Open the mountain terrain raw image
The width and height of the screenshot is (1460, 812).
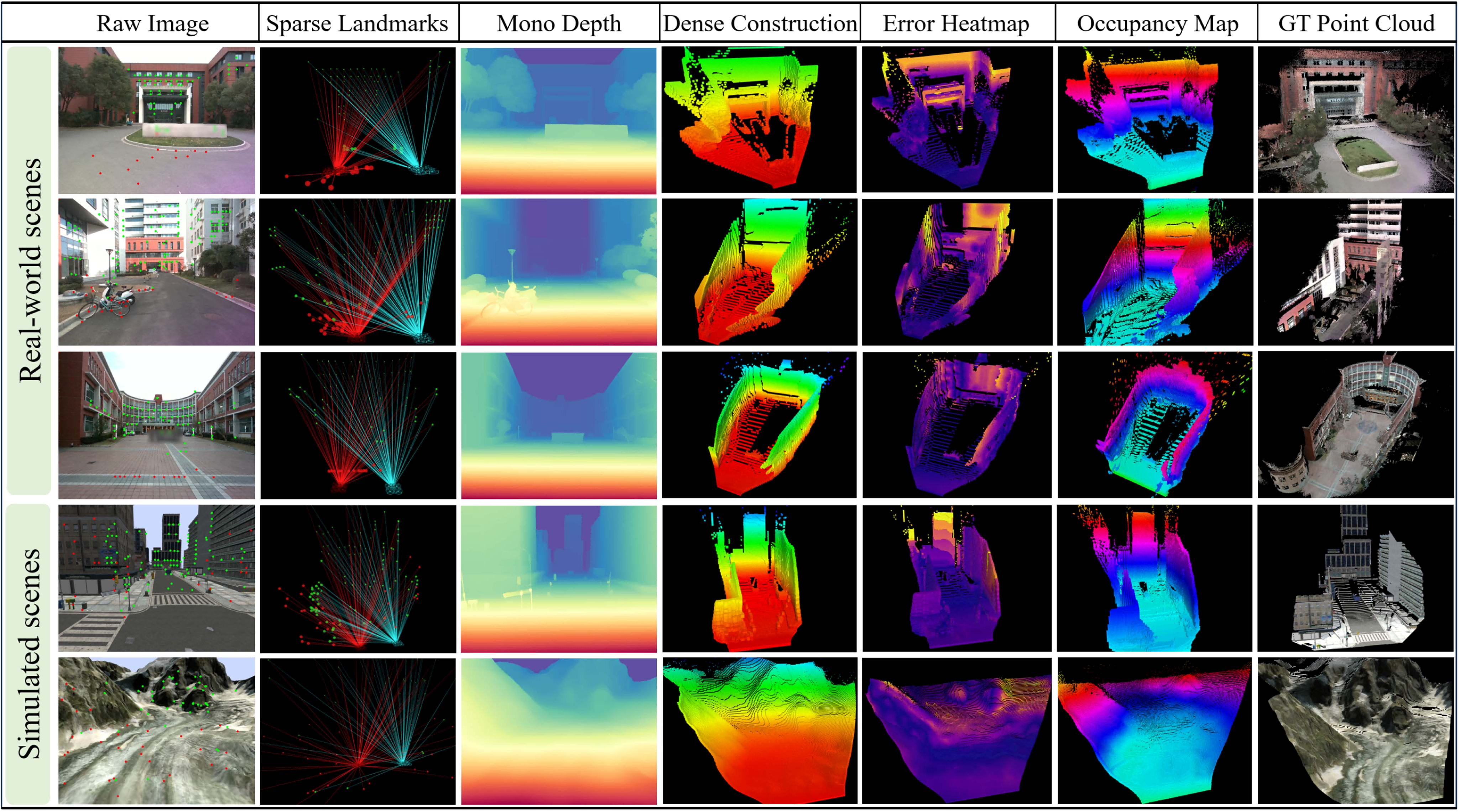coord(156,731)
